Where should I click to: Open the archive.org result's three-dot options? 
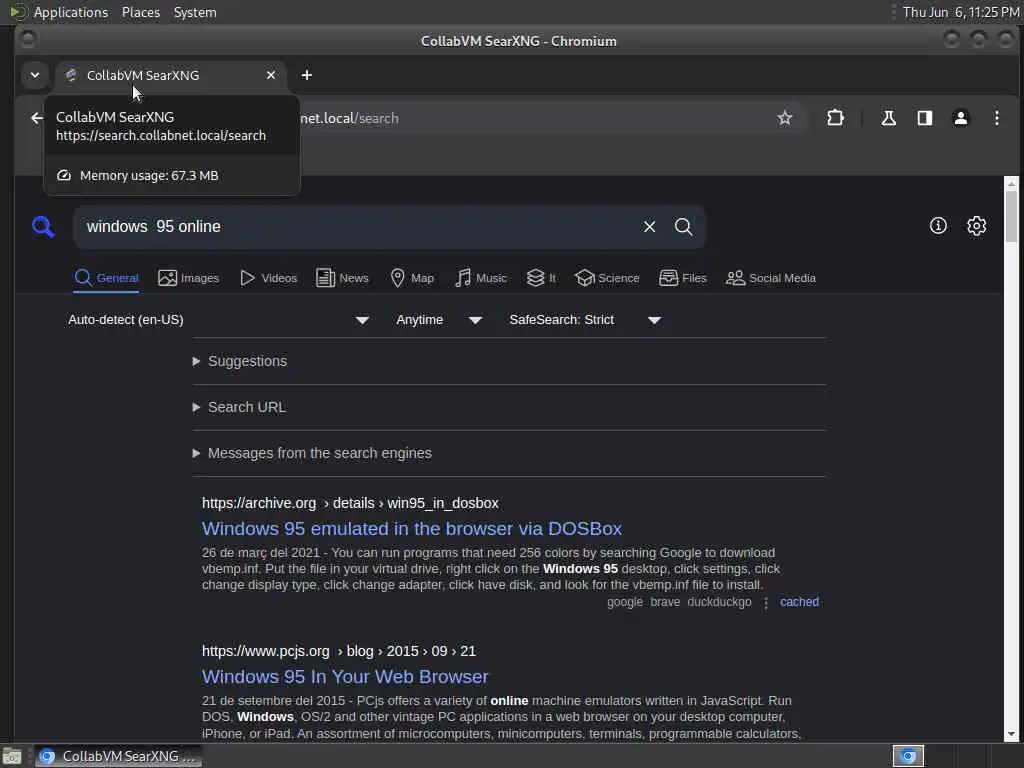(x=765, y=603)
